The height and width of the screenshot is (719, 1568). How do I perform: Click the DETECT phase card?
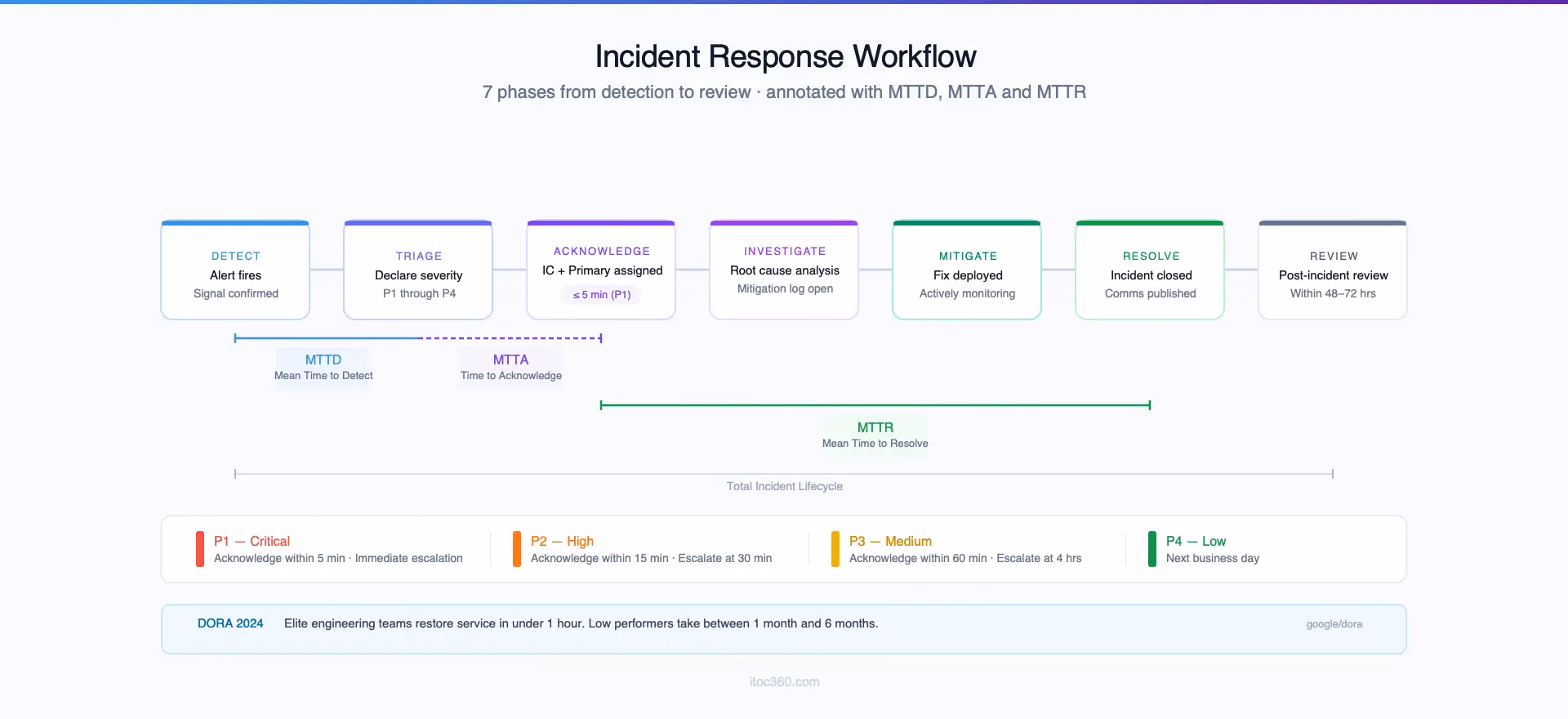coord(235,270)
